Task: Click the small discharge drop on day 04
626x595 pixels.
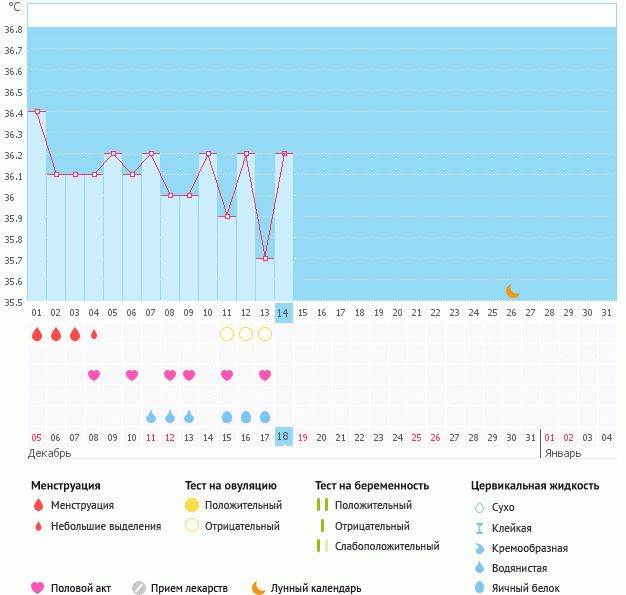Action: point(94,334)
